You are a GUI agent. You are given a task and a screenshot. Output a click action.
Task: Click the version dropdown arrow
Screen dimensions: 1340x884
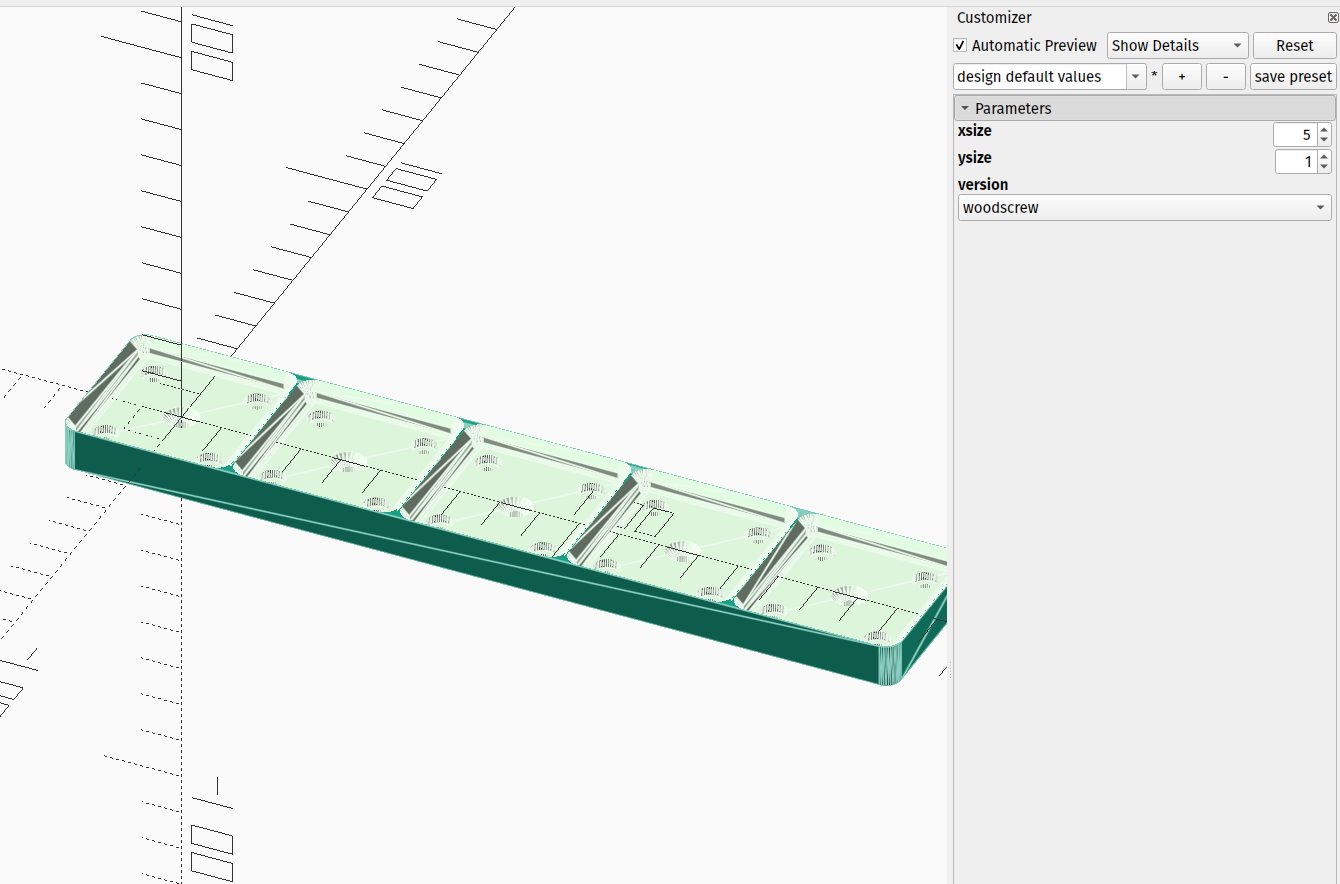pyautogui.click(x=1320, y=207)
